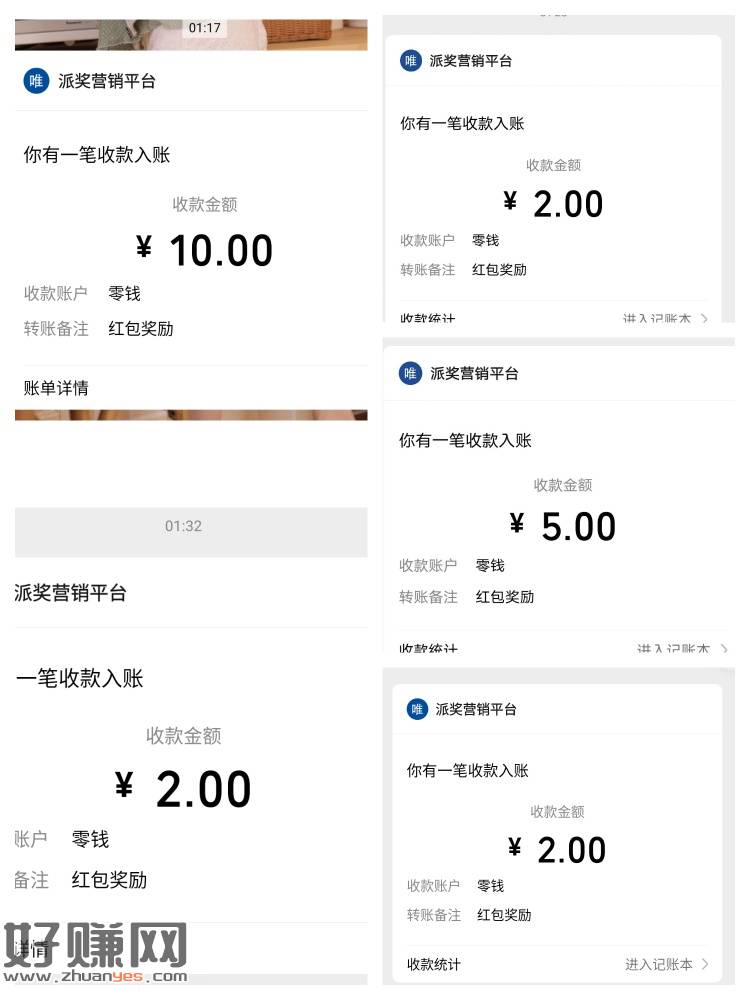Select 零钱 account under the ¥10.00 amount
Viewport: 750px width, 1000px height.
[125, 293]
